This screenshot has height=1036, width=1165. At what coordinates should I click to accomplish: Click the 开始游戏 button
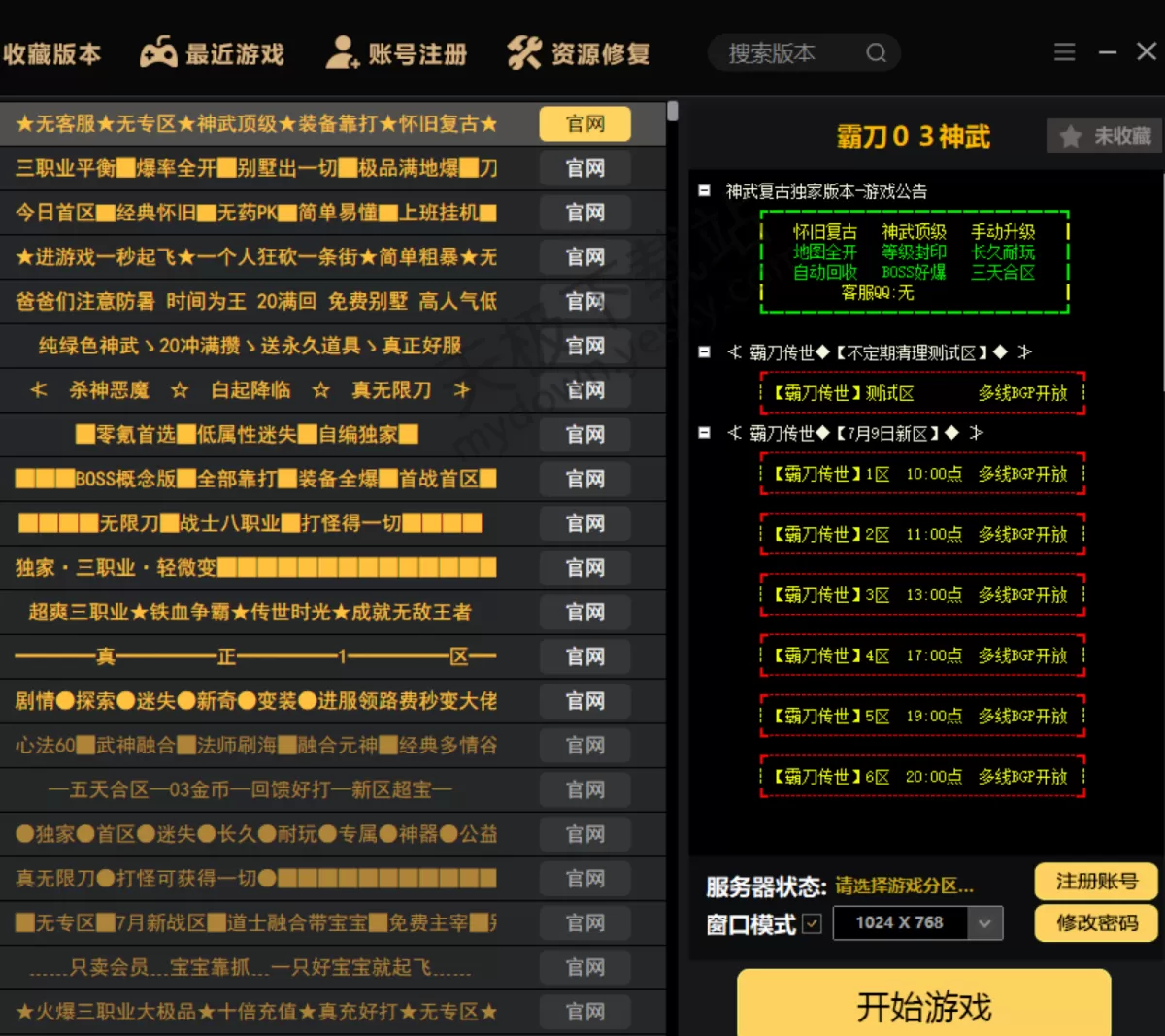[x=924, y=1006]
